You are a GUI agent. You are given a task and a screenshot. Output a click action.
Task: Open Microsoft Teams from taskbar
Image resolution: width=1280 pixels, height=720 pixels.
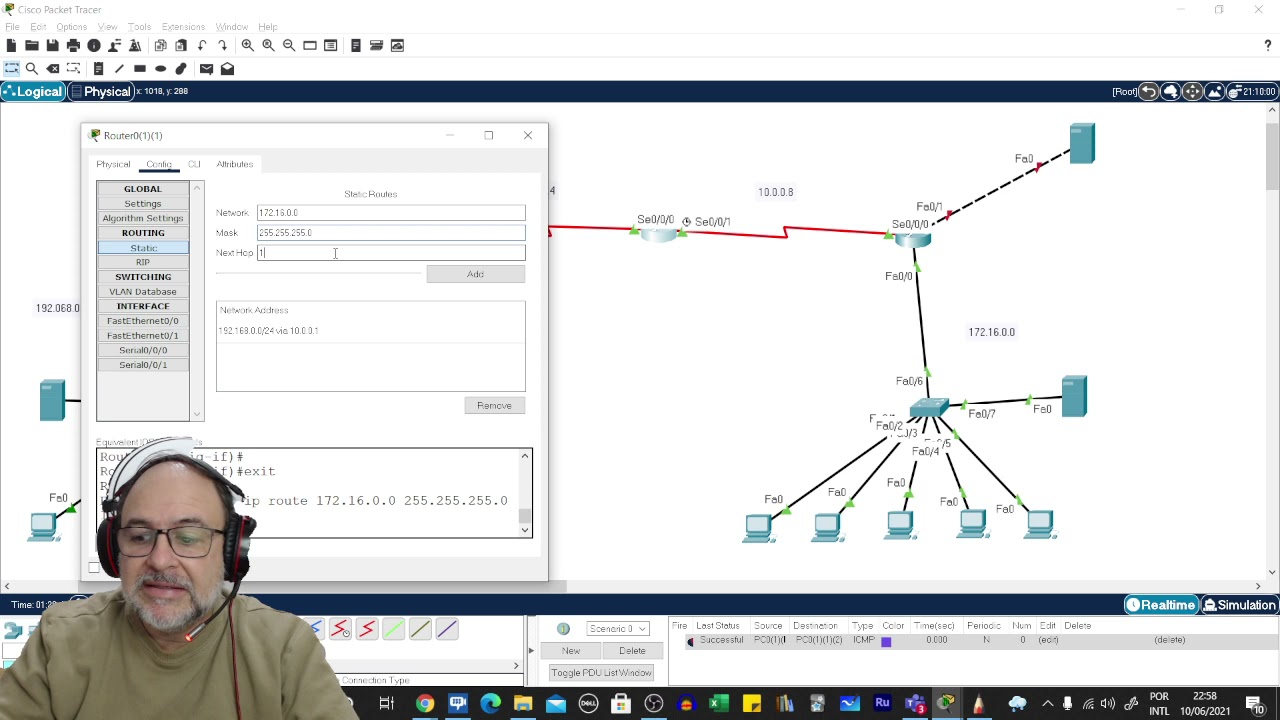click(x=915, y=704)
